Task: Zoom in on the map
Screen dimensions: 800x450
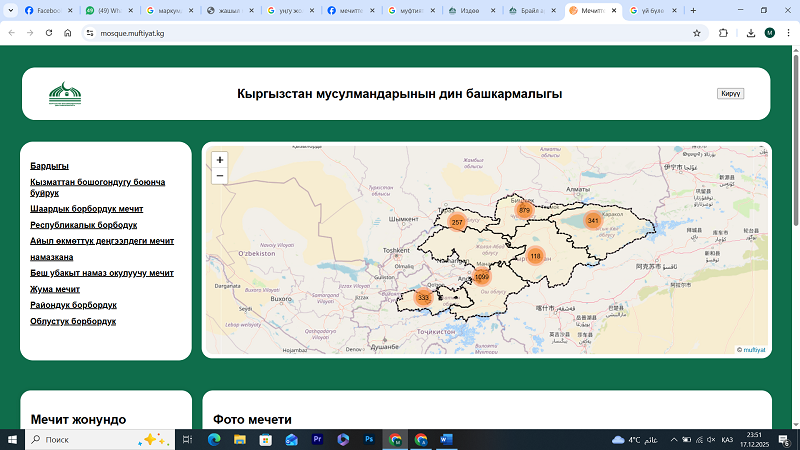Action: 220,160
